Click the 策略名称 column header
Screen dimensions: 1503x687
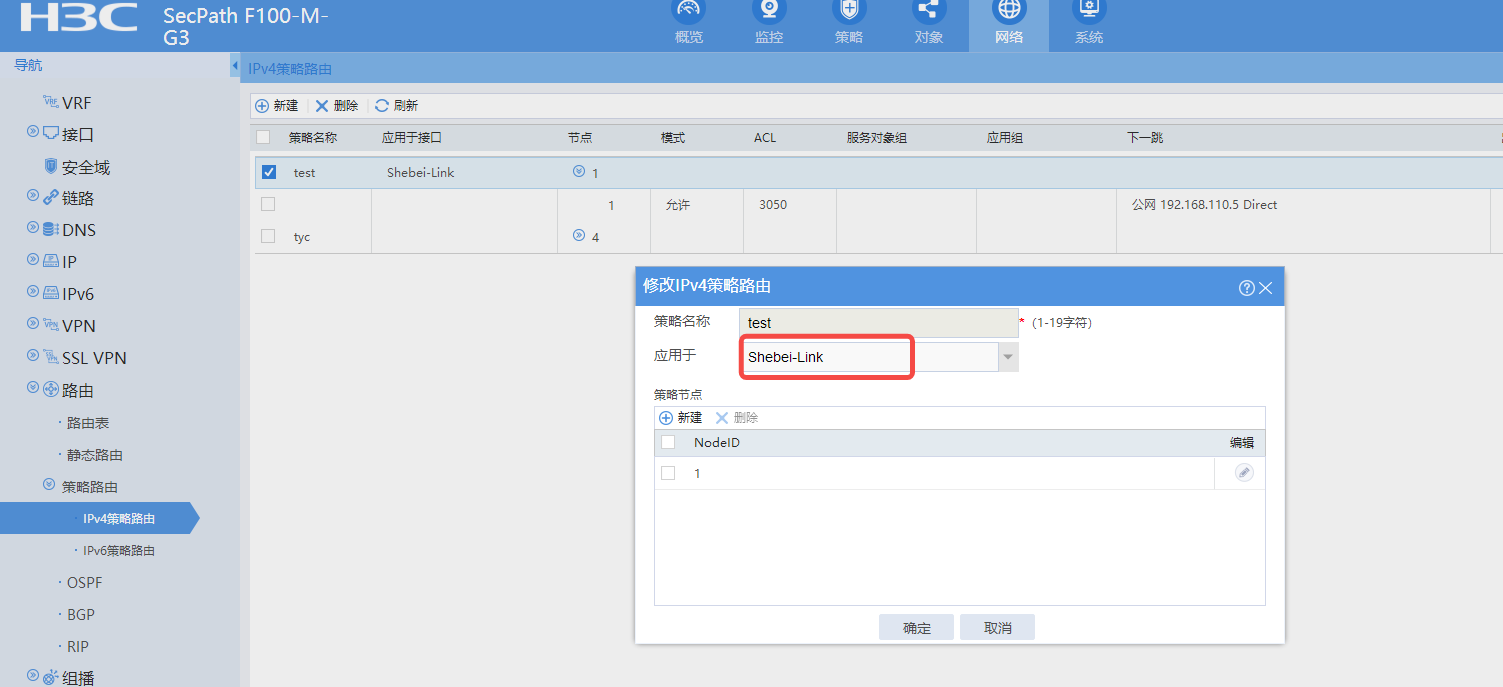(x=313, y=138)
